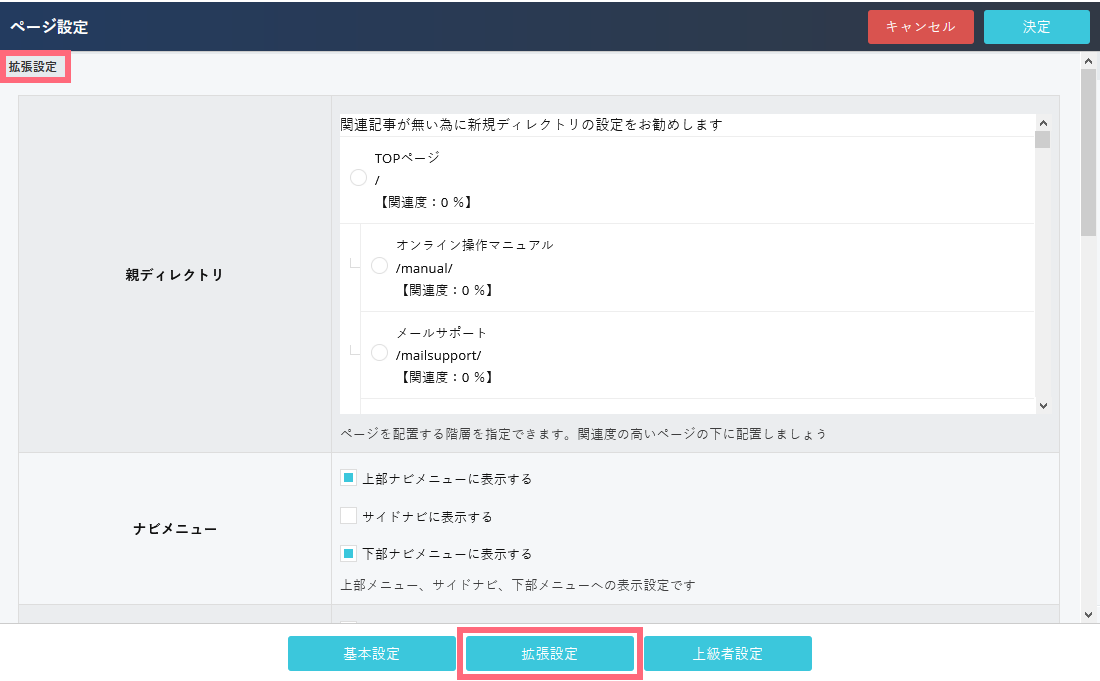The height and width of the screenshot is (681, 1100).
Task: Click the directory list scrollbar thumb
Action: pyautogui.click(x=1043, y=139)
